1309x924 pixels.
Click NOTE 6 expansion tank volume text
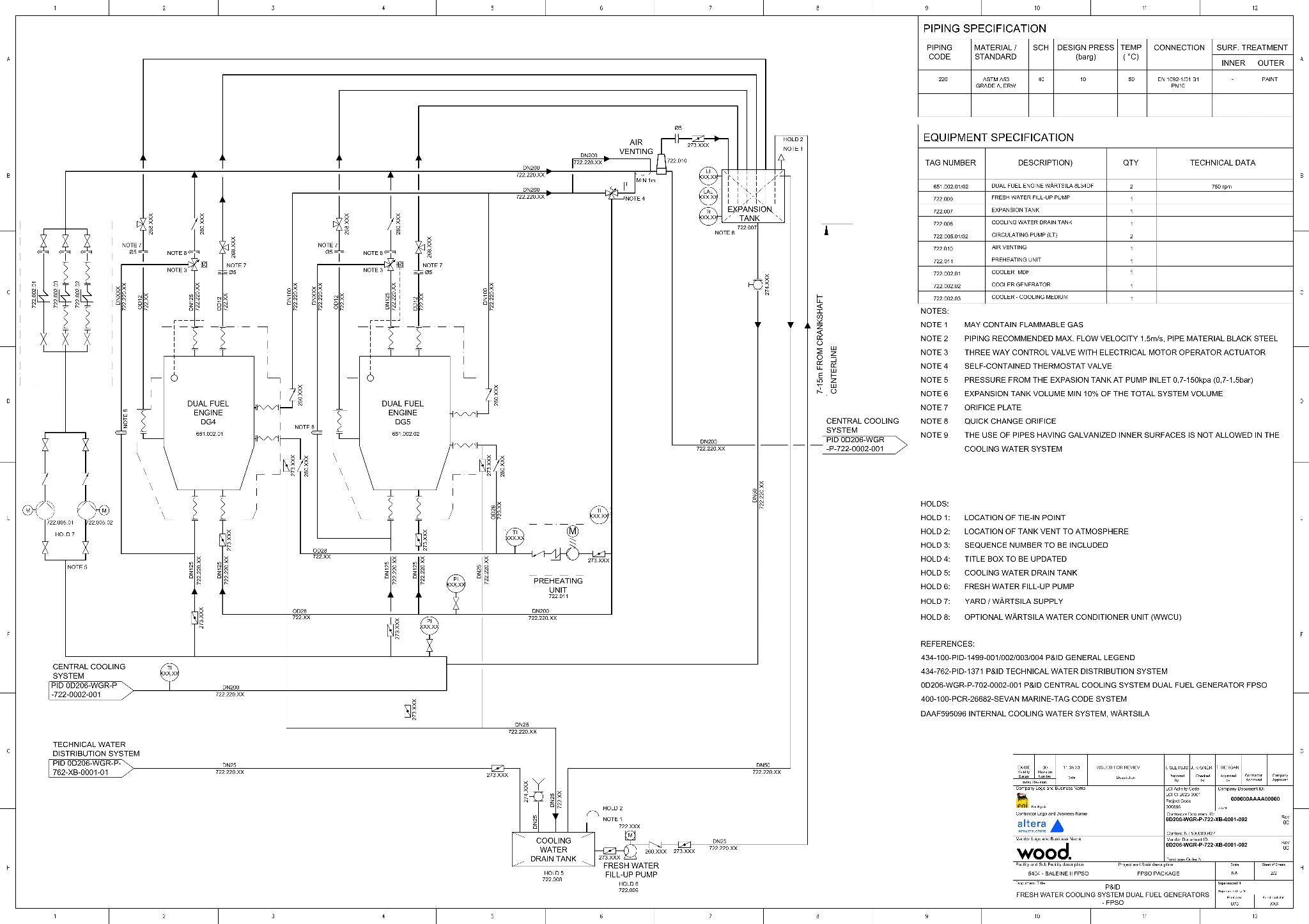(1072, 394)
